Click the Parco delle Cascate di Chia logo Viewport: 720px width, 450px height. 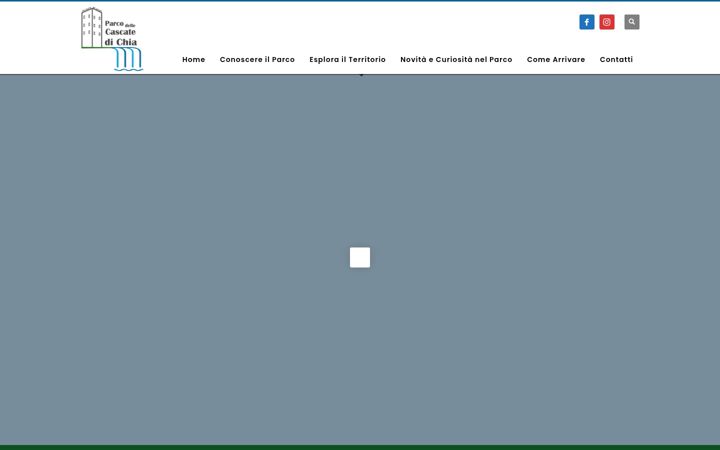tap(112, 39)
